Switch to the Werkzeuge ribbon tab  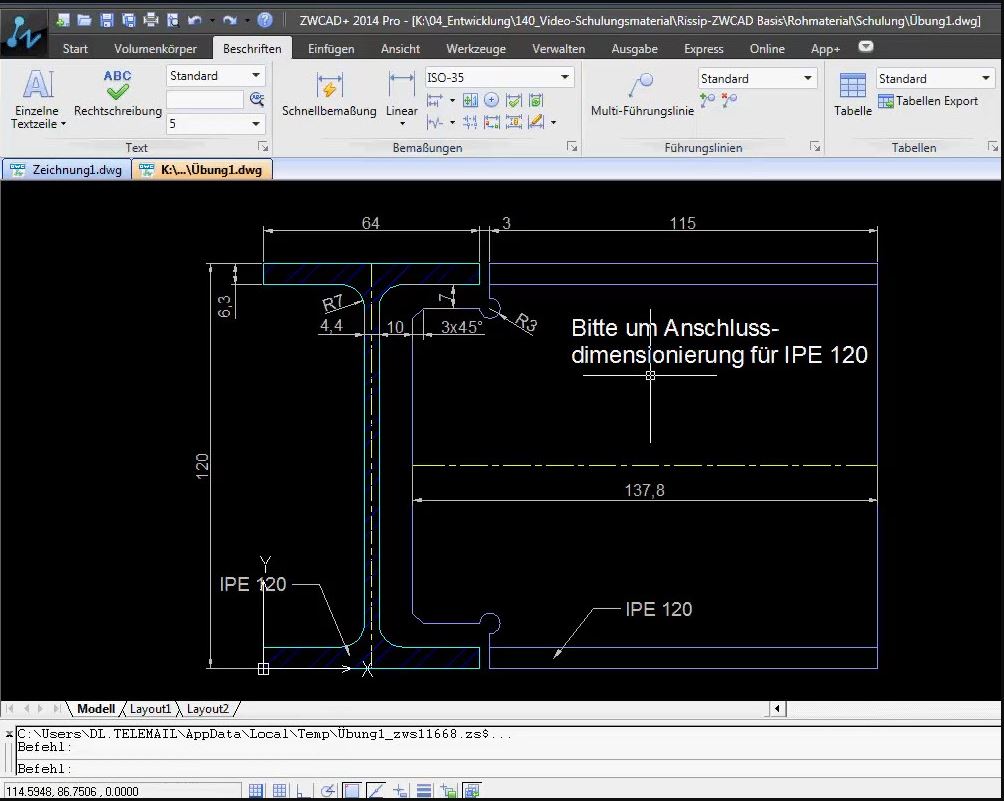(x=476, y=49)
